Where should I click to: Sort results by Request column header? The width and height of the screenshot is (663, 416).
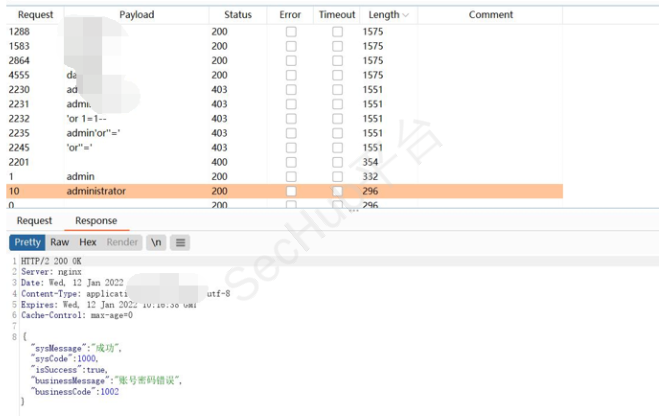click(34, 15)
